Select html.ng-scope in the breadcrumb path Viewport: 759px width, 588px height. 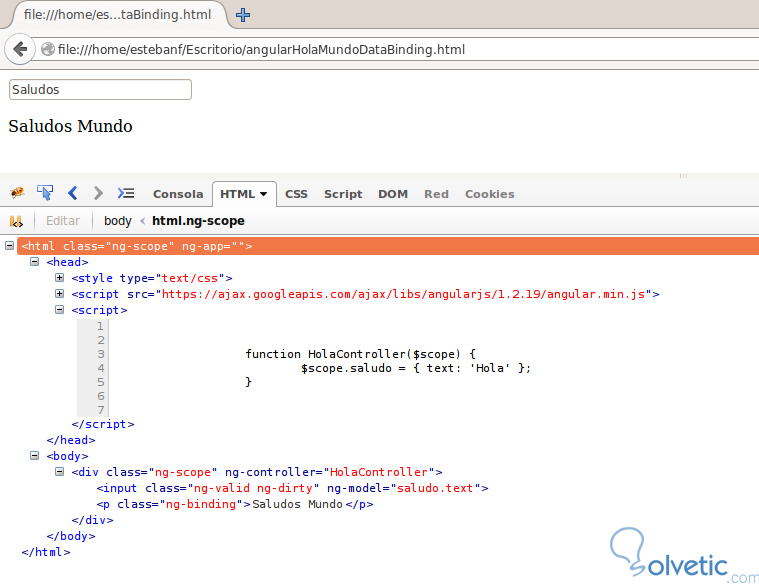click(x=198, y=221)
